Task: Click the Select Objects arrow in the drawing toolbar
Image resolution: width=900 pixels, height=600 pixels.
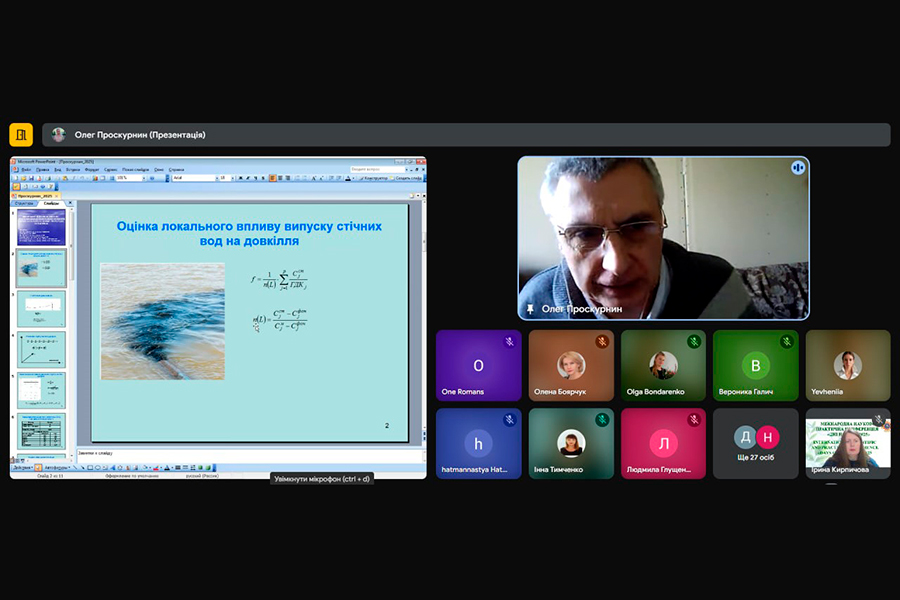Action: 38,467
